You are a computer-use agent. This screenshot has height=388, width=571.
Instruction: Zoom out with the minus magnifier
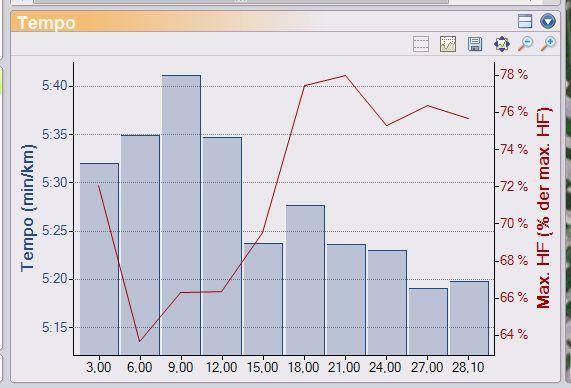pos(526,44)
